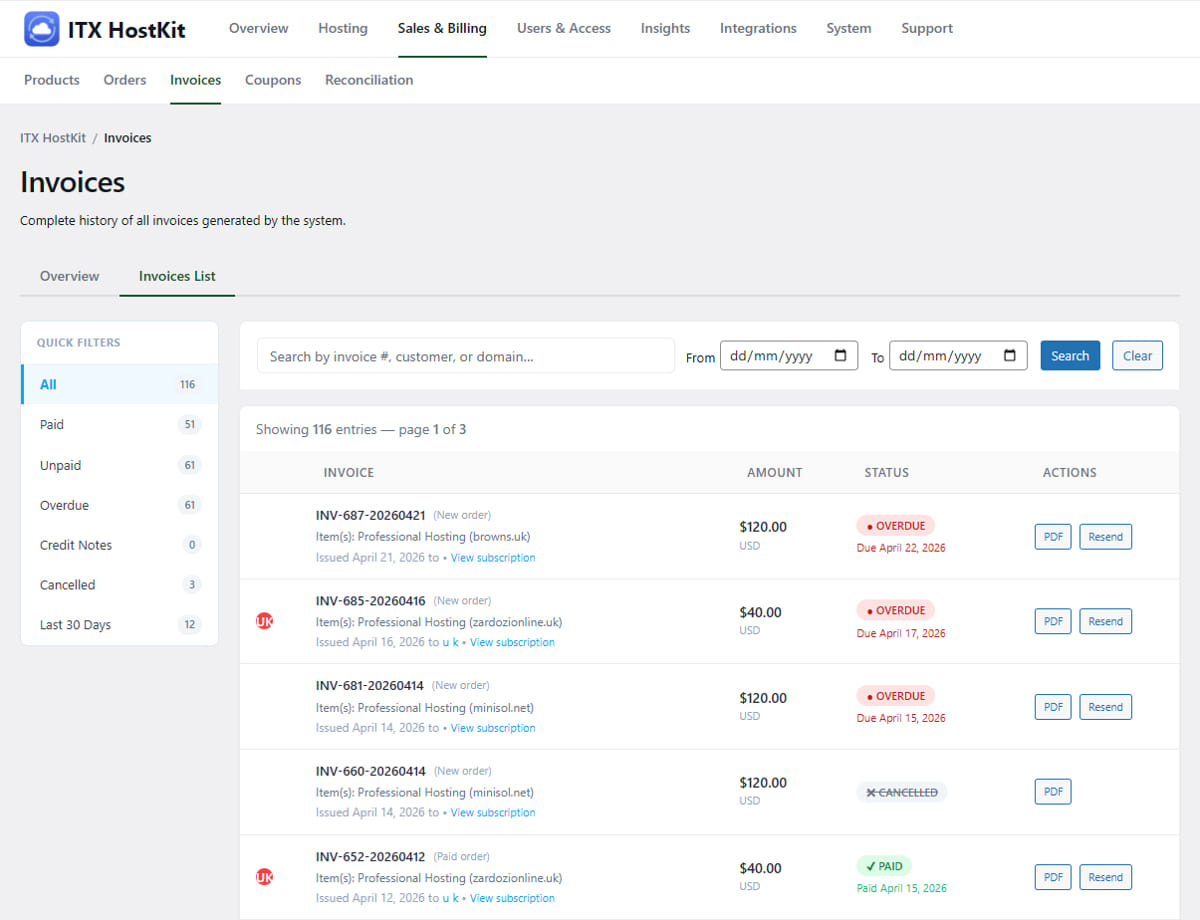1200x920 pixels.
Task: Open the Reconciliation sub-tab
Action: point(369,80)
